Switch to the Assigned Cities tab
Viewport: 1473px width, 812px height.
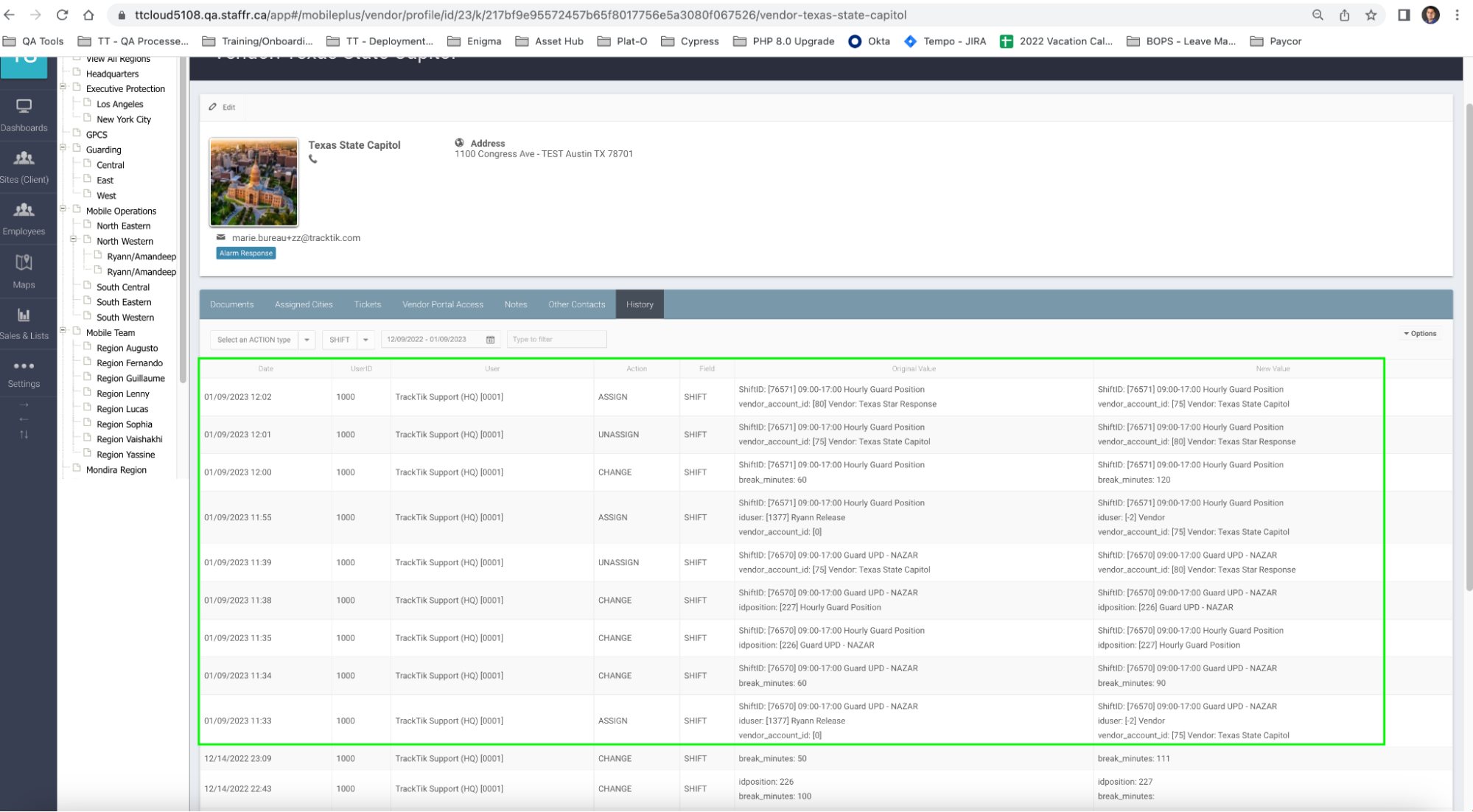click(304, 304)
